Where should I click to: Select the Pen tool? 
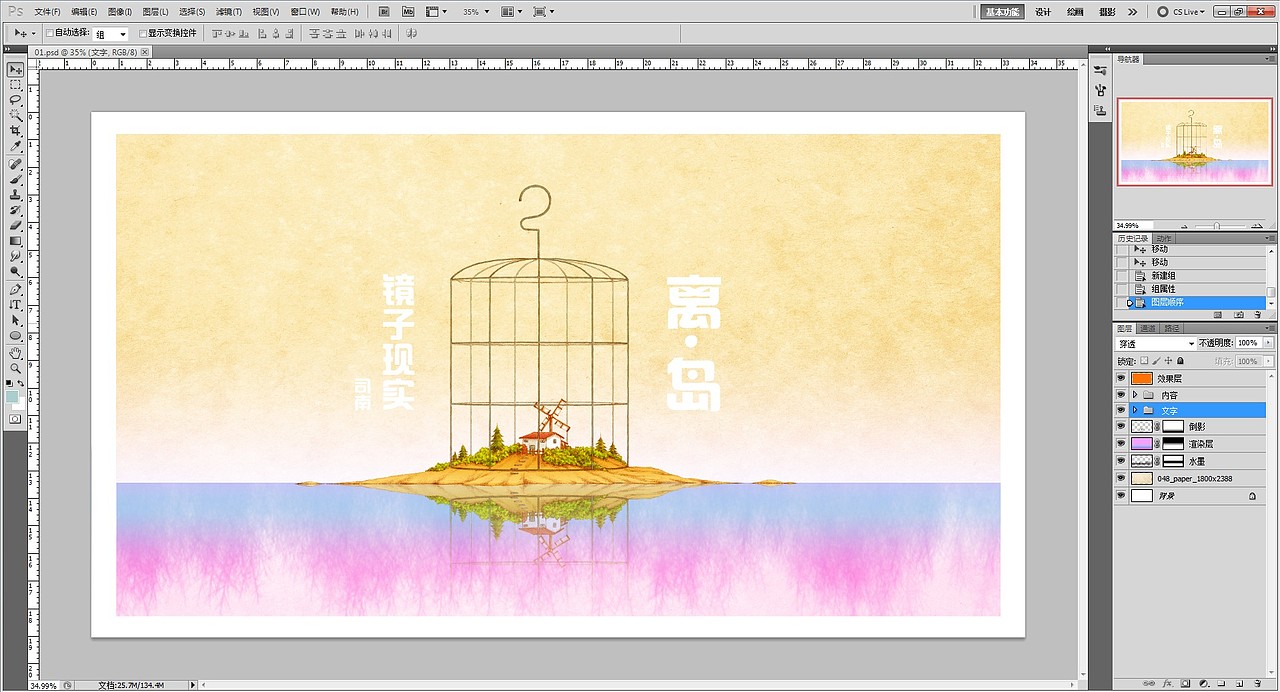tap(15, 288)
